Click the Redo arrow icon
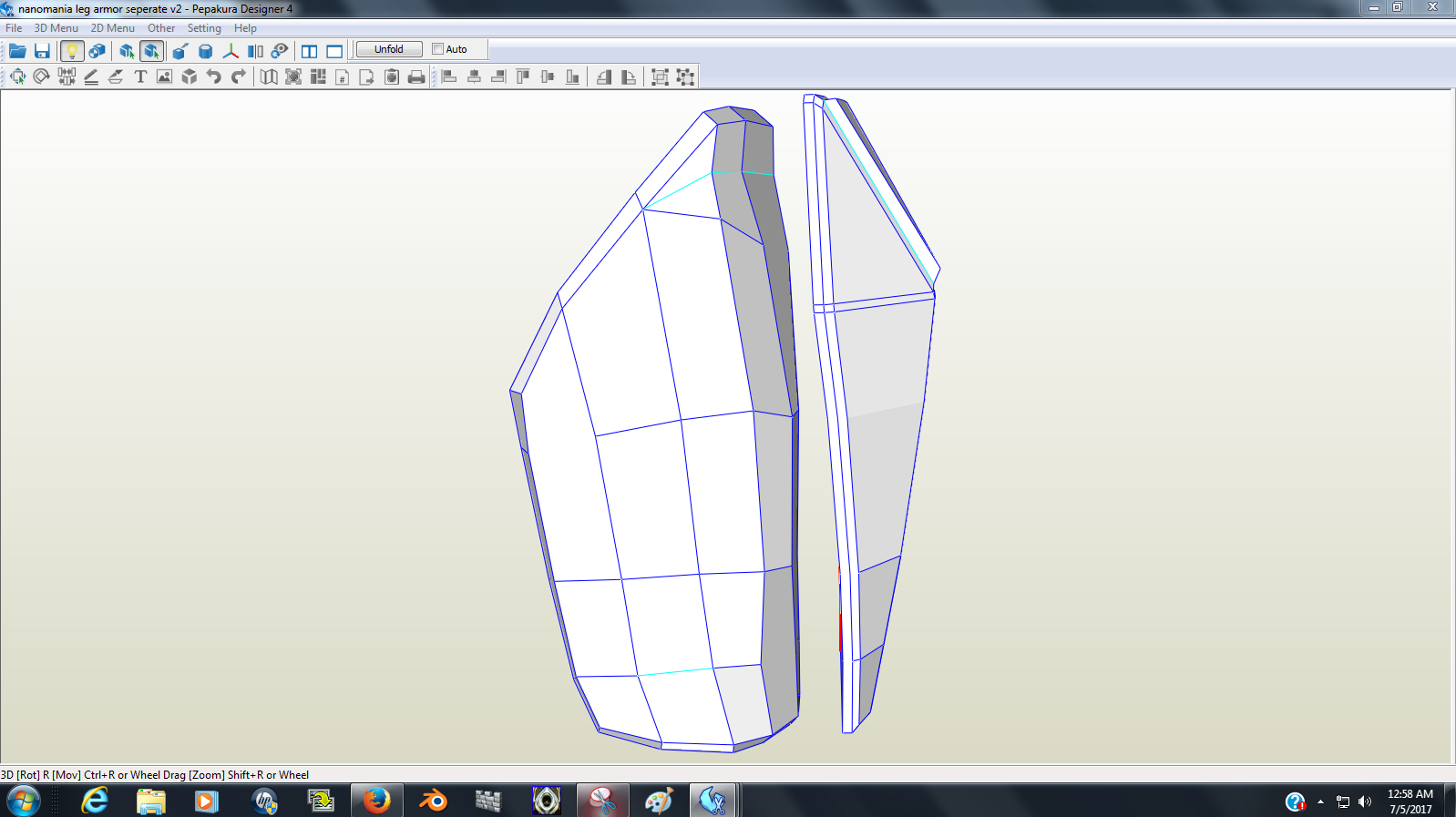1456x817 pixels. click(x=239, y=77)
